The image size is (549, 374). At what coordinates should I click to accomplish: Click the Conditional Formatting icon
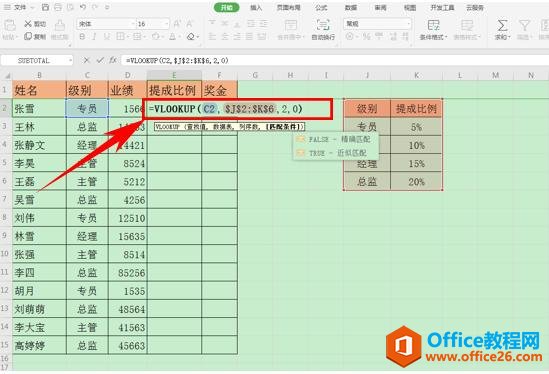[433, 25]
